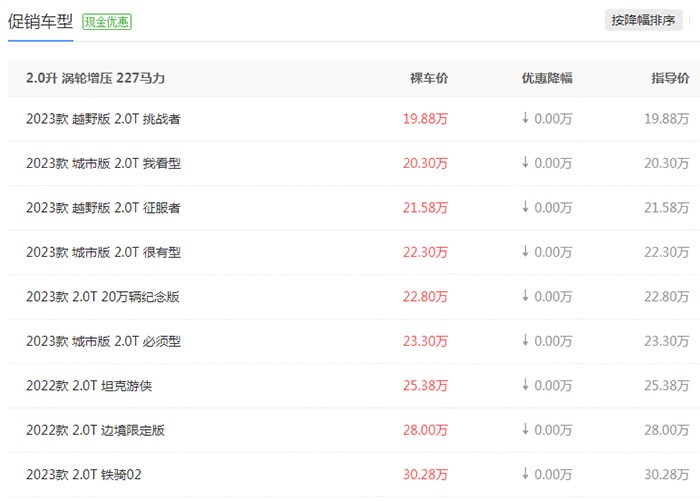Click 0.00万 discount in 边境限定版 row
The height and width of the screenshot is (501, 700).
click(553, 430)
